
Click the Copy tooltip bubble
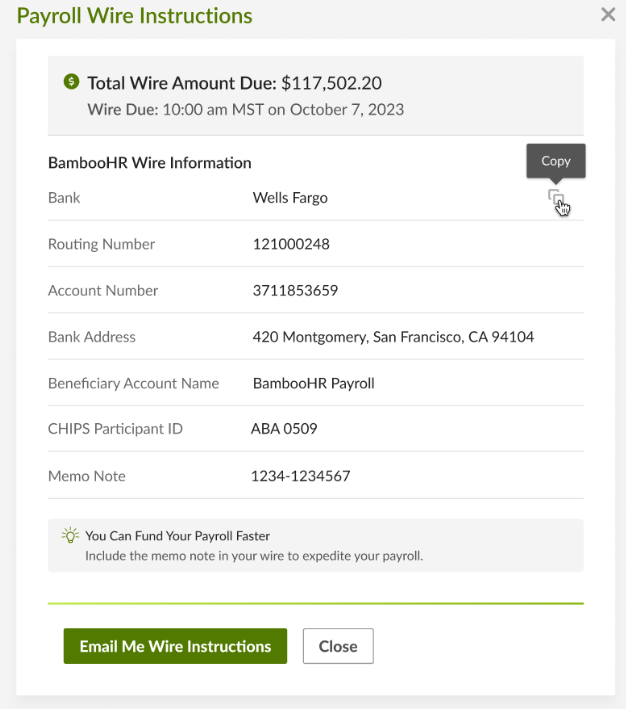(556, 161)
